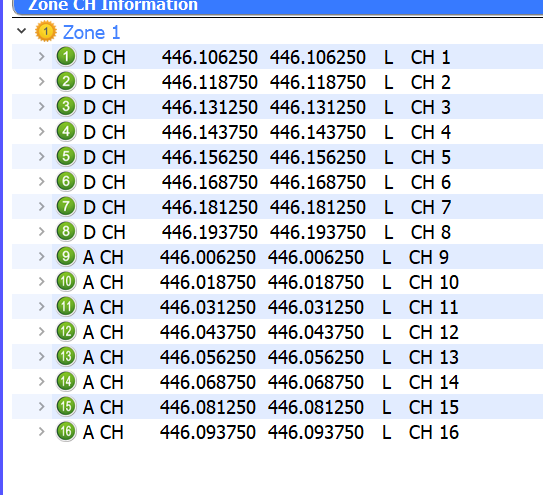
Task: Click the green number 9 channel icon
Action: tap(66, 257)
